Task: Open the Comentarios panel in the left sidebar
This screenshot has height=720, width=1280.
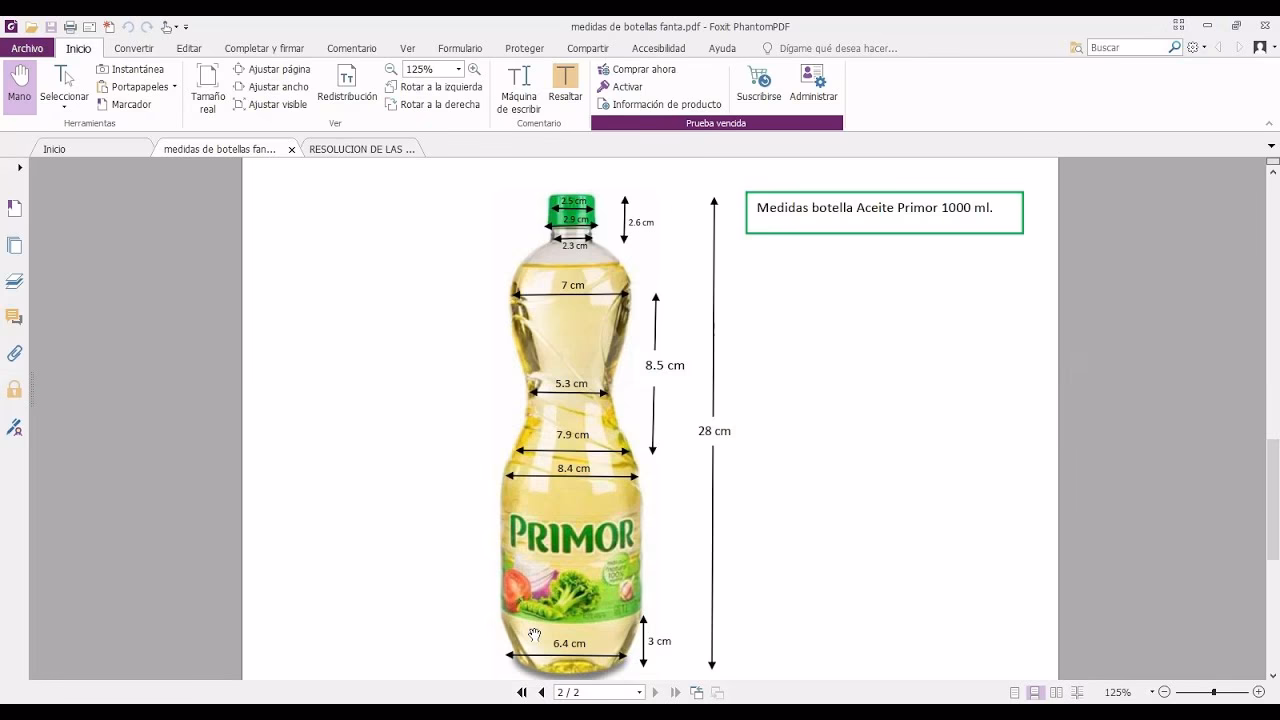Action: [14, 317]
